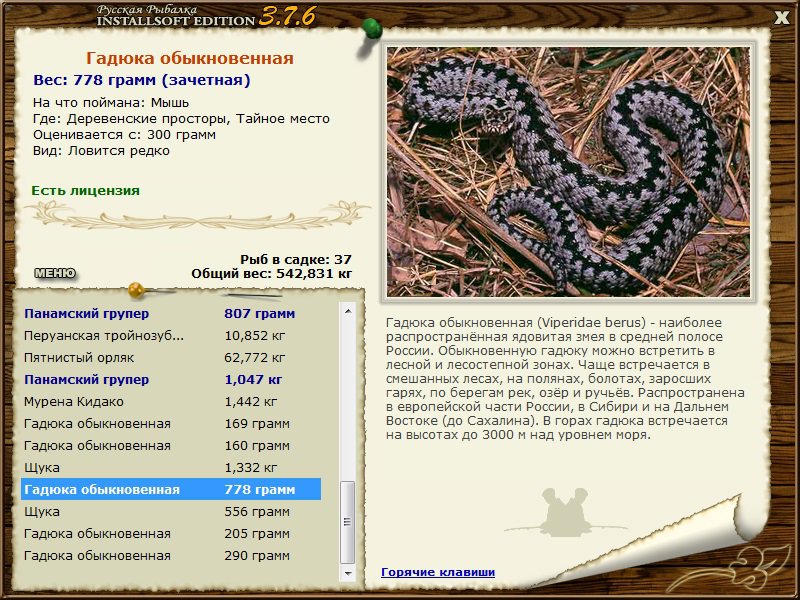Click the Вид: Ловится редко line
Screen dimensions: 800x600
pos(102,151)
